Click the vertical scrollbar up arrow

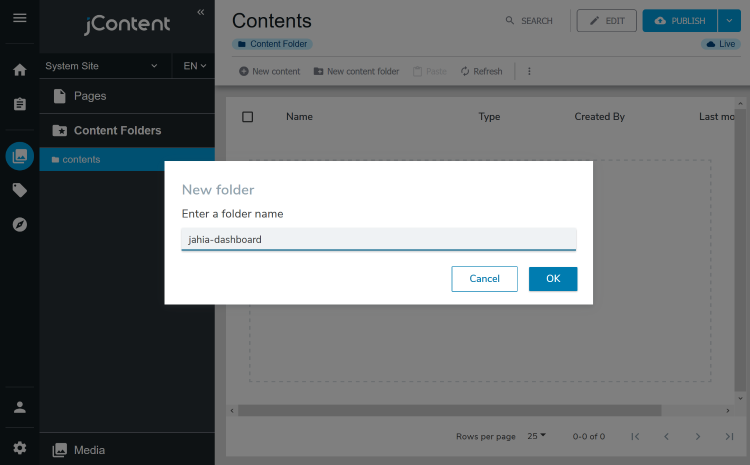740,103
